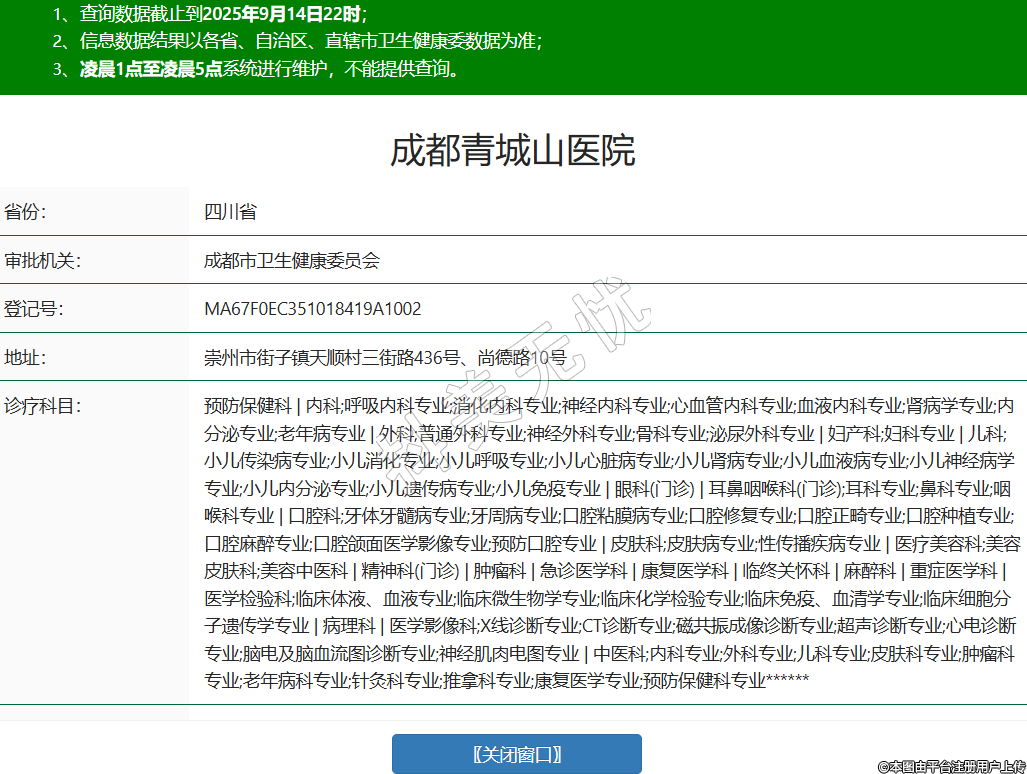The height and width of the screenshot is (774, 1027).
Task: Click bold maintenance time 凌晨1点至凌晨5点
Action: (150, 70)
